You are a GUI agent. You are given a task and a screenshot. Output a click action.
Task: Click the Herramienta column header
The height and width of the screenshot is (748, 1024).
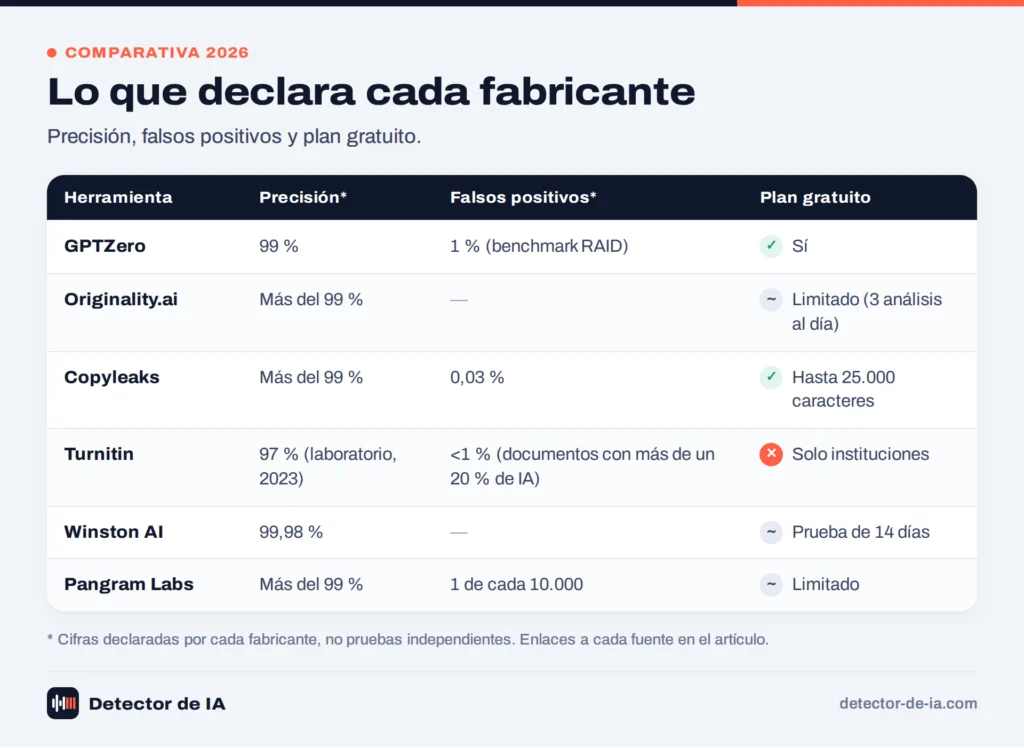click(x=118, y=197)
